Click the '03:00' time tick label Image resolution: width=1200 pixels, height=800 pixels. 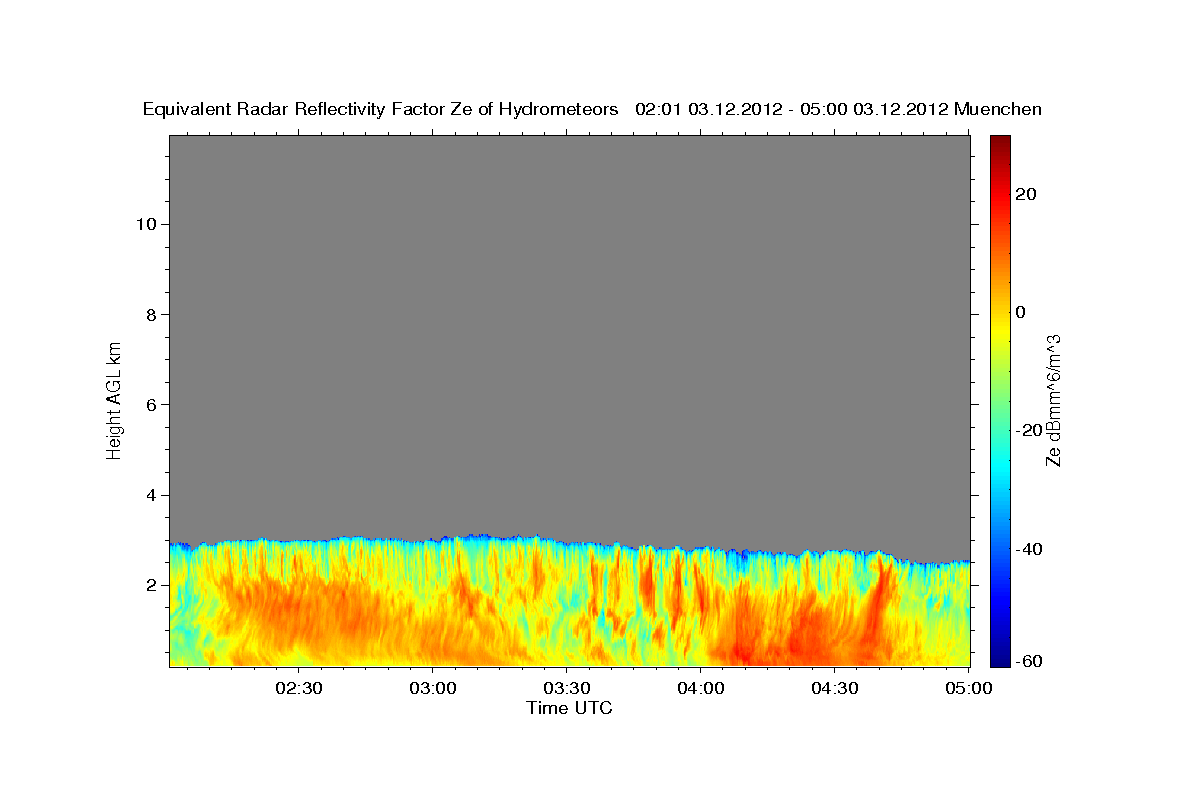pos(432,688)
